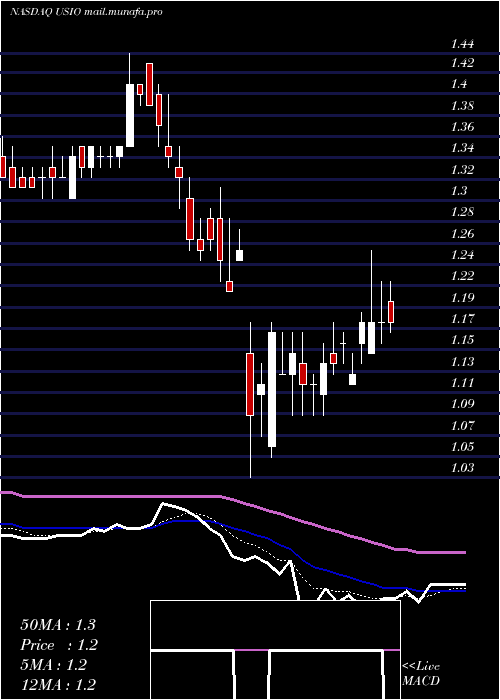Click the 1.38 price axis label
The height and width of the screenshot is (700, 500).
coord(462,106)
